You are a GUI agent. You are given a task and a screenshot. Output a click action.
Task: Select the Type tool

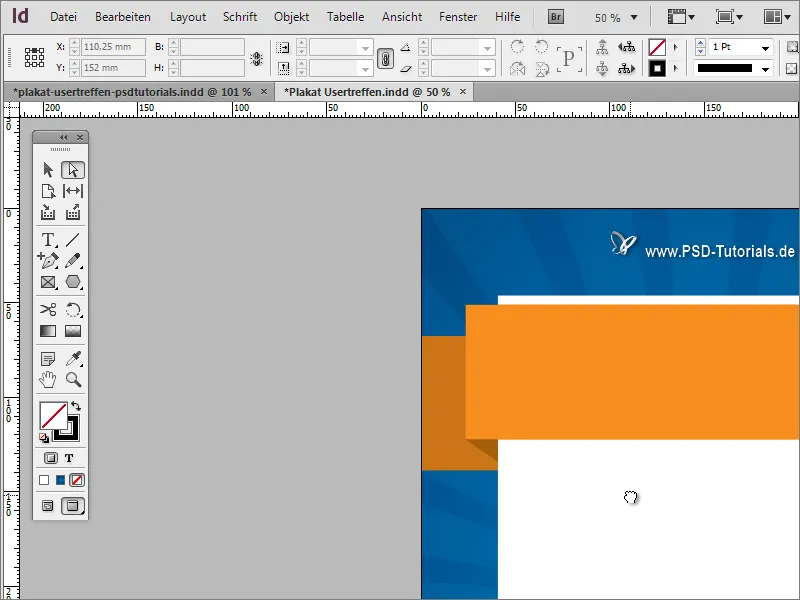tap(48, 239)
